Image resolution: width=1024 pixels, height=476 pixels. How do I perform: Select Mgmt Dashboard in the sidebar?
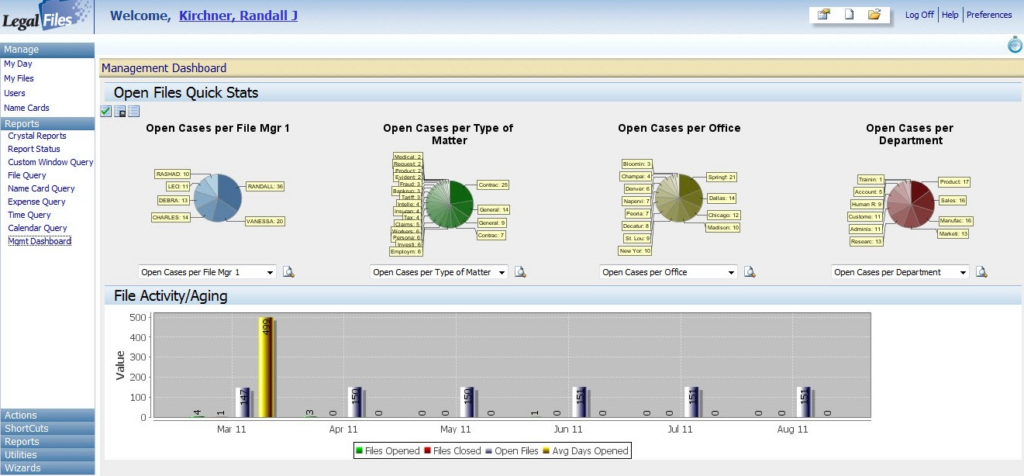click(x=39, y=241)
